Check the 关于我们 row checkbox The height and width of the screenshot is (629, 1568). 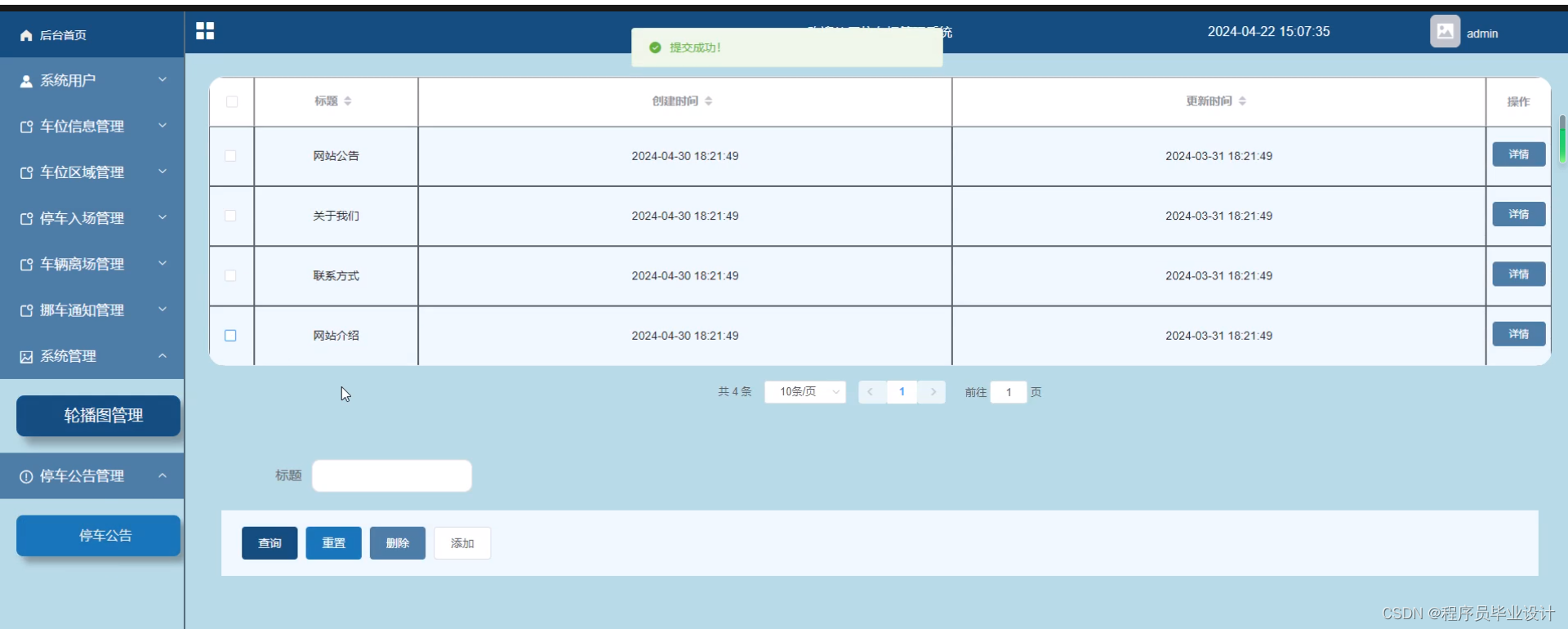tap(230, 216)
